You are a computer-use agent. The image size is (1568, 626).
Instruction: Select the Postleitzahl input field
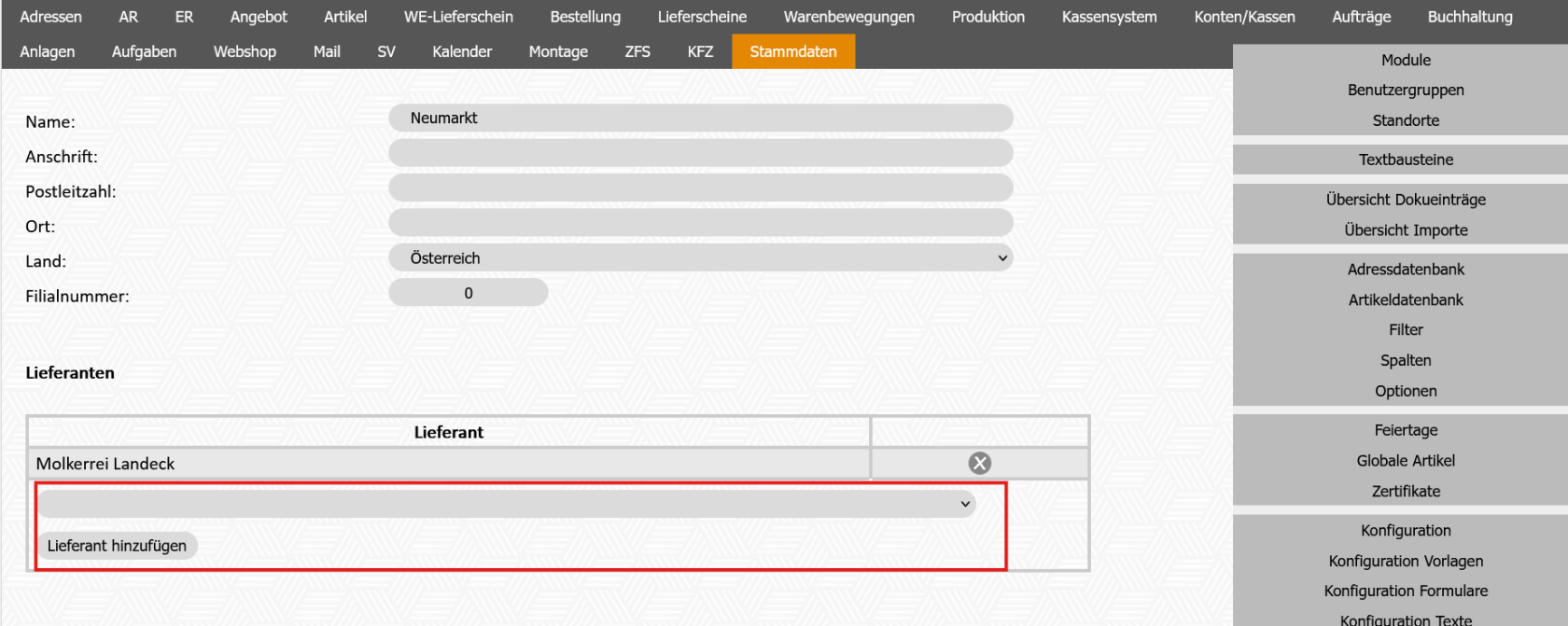[700, 188]
